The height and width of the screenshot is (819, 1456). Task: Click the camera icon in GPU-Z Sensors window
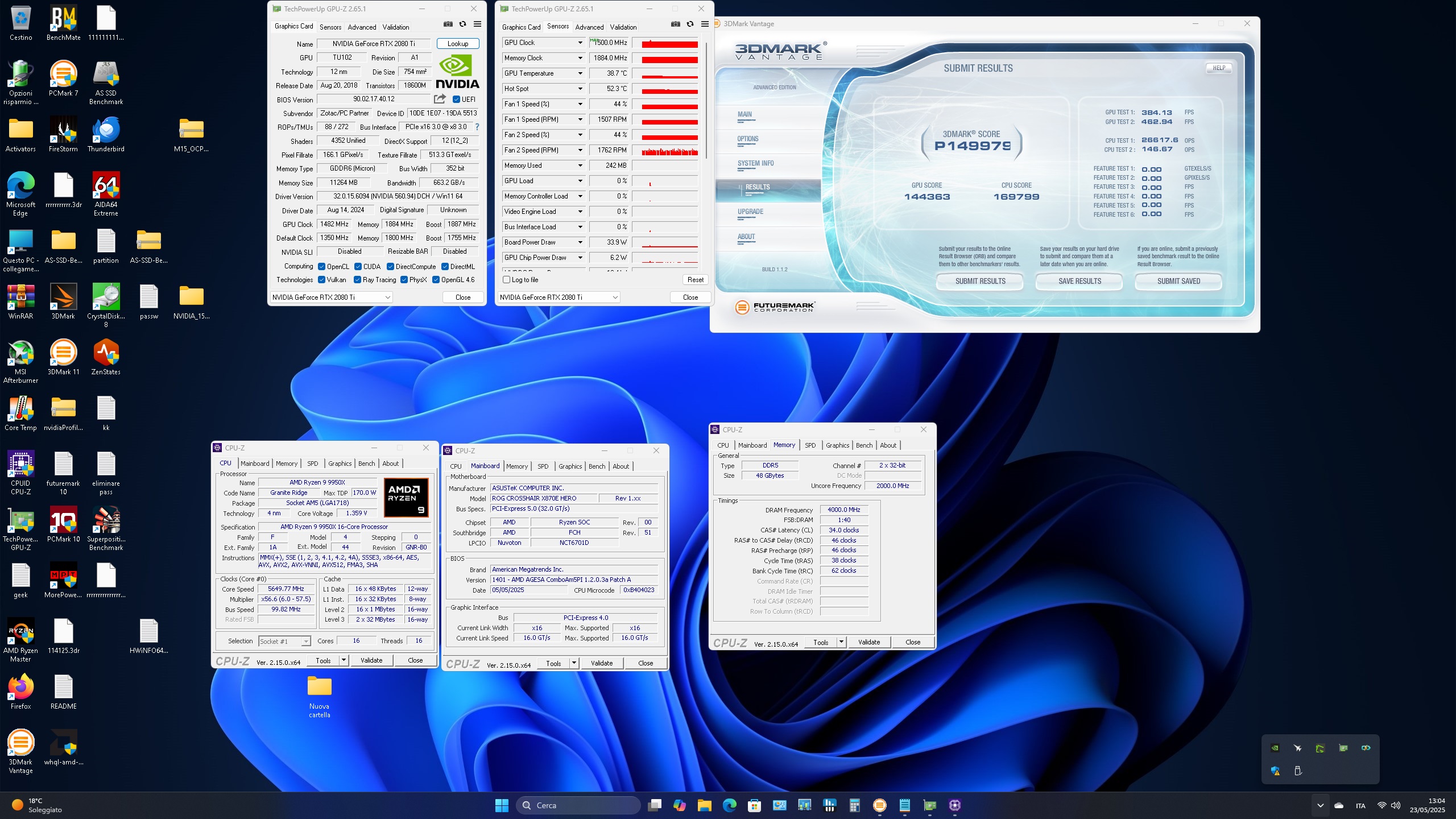pyautogui.click(x=676, y=24)
